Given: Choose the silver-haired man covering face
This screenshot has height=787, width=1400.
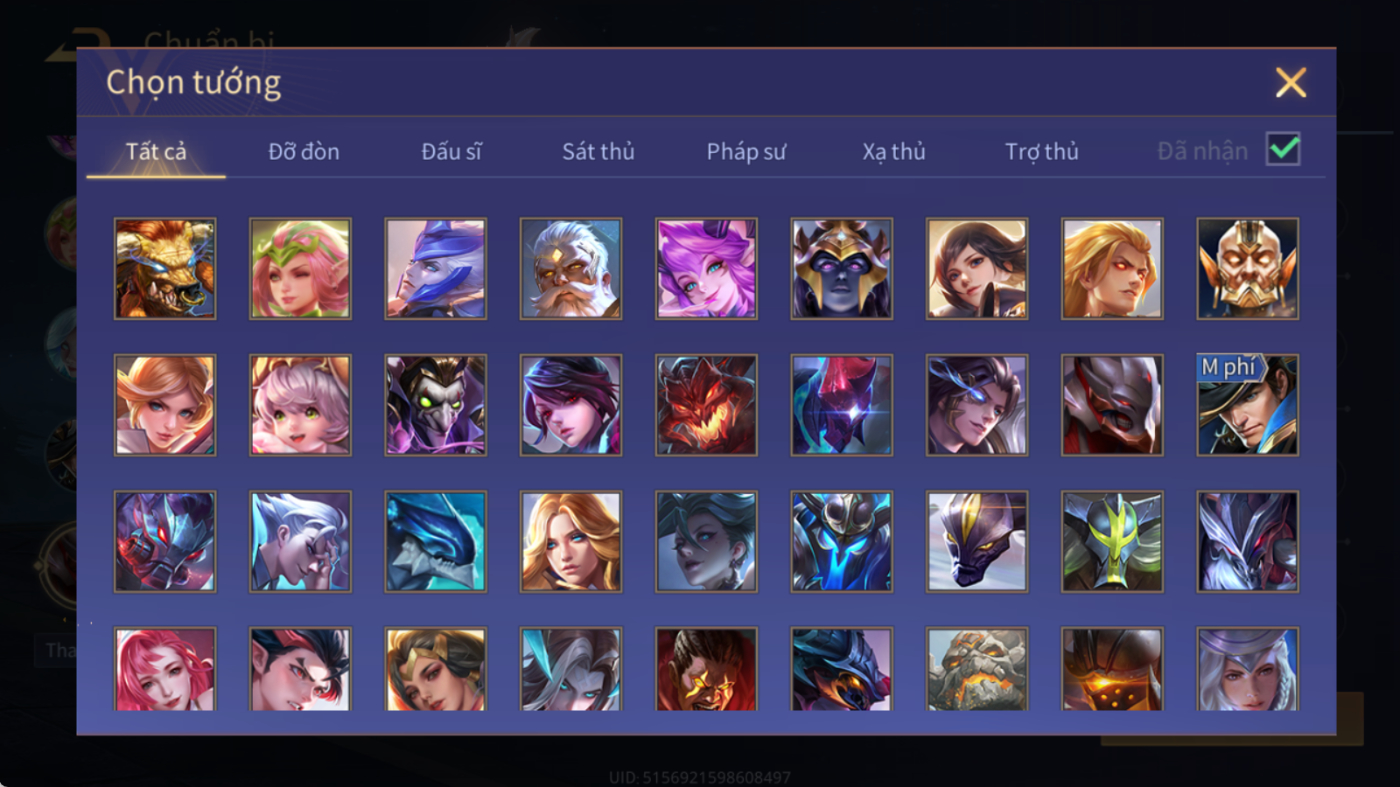Looking at the screenshot, I should [x=300, y=541].
